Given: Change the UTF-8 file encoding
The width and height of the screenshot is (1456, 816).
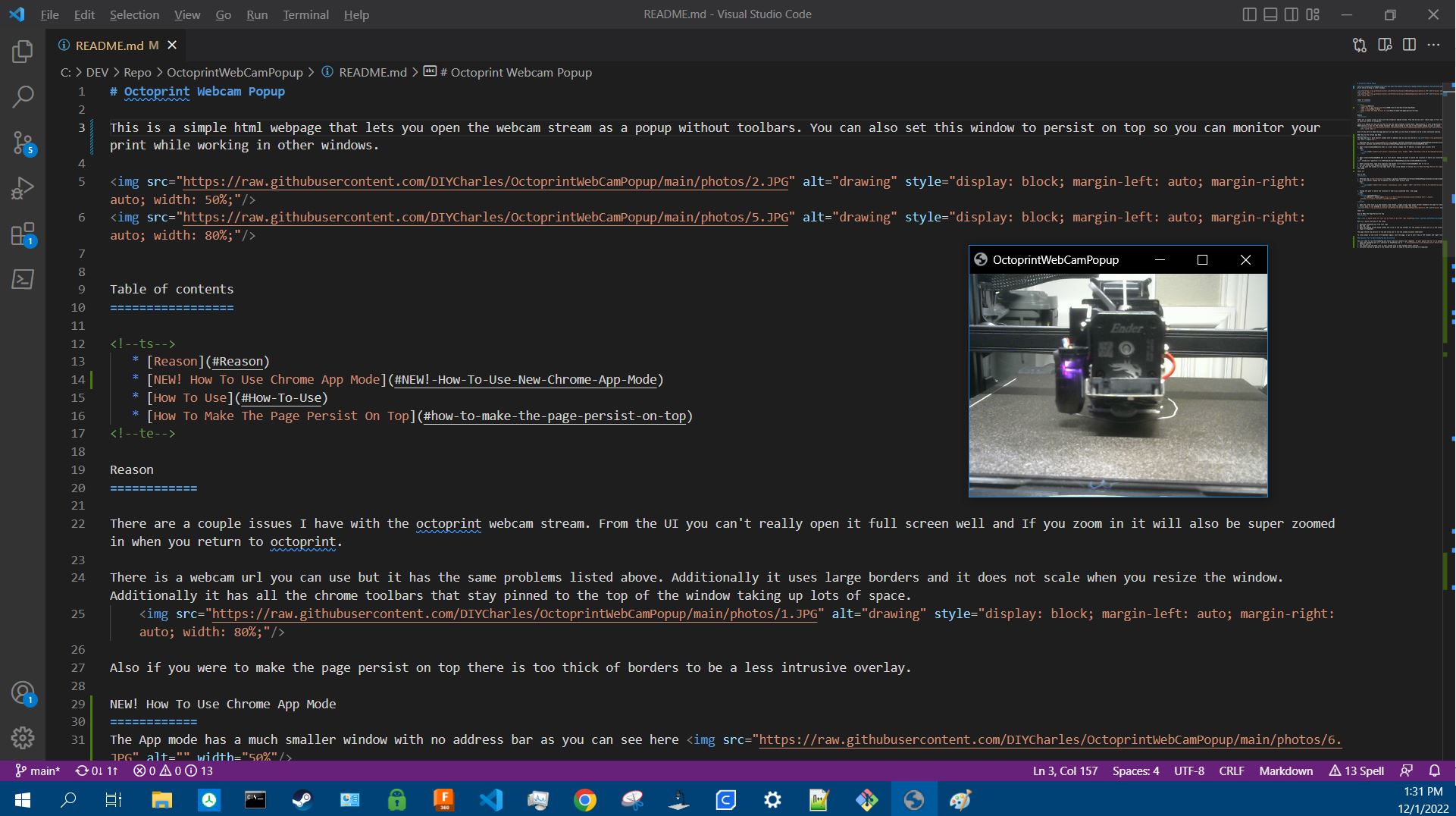Looking at the screenshot, I should point(1188,771).
